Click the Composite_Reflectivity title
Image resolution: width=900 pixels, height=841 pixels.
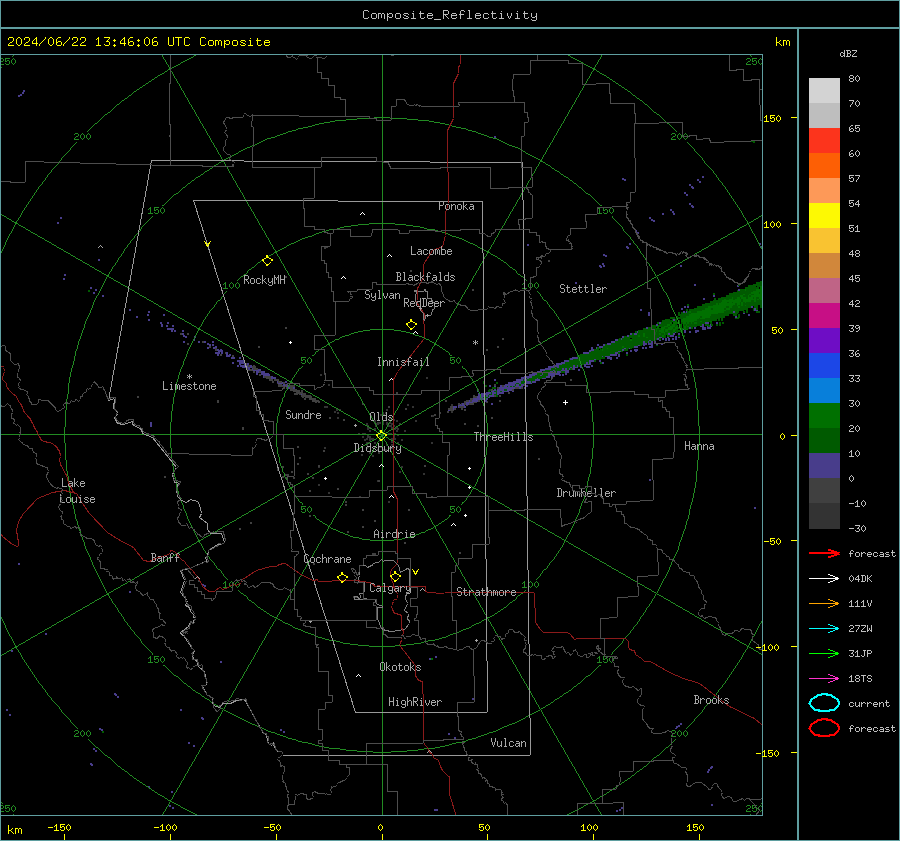(x=449, y=15)
